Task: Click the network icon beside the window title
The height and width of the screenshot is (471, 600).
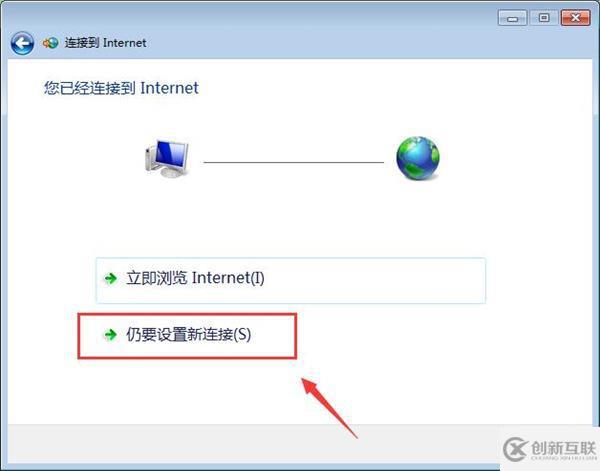Action: pos(51,43)
